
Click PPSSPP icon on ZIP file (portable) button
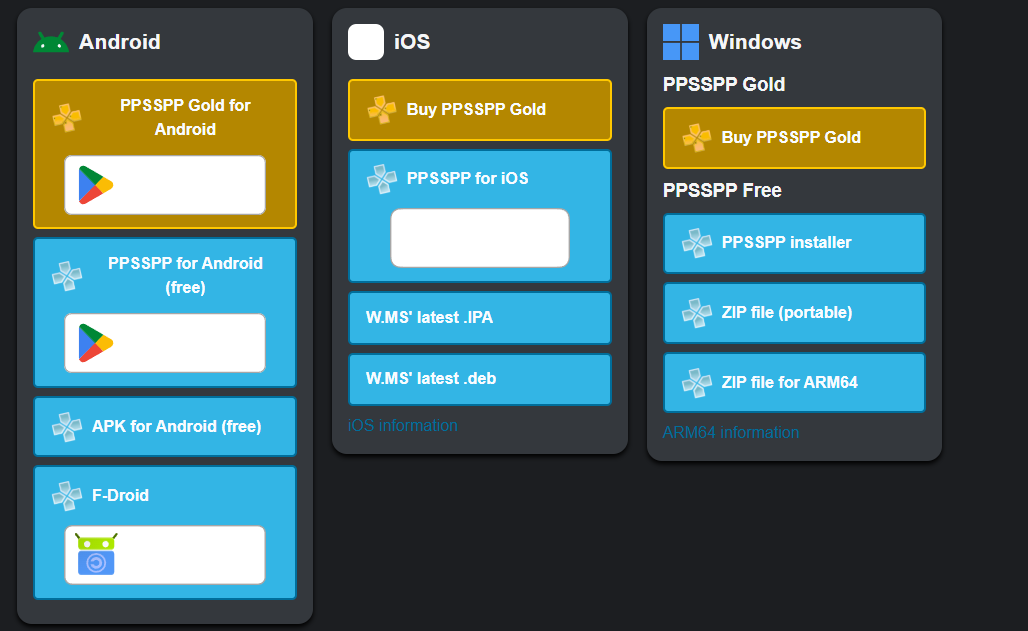696,313
